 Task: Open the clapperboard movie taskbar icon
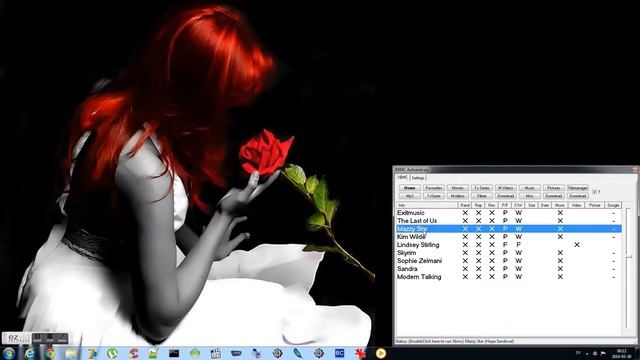[x=215, y=353]
